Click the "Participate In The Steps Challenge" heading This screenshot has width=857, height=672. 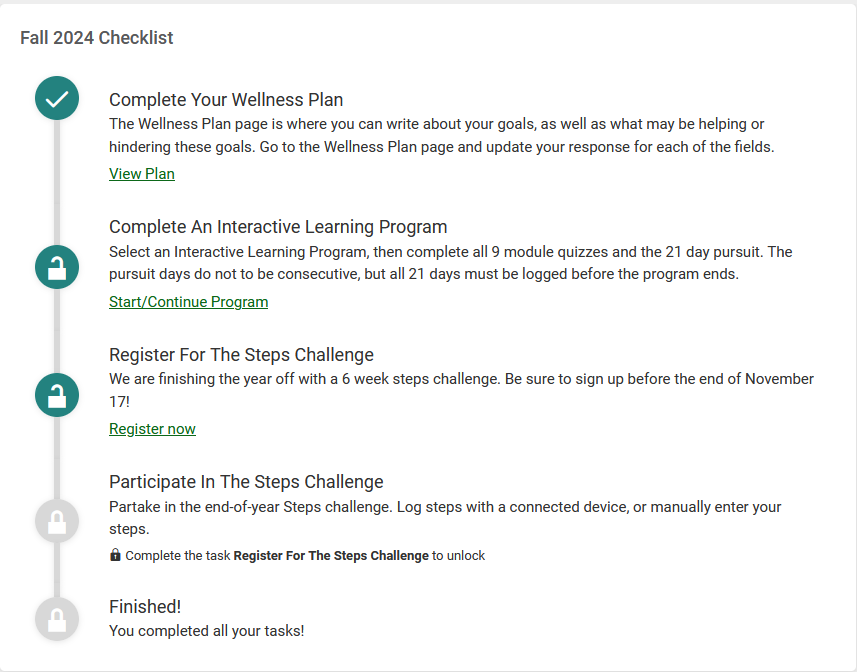(246, 482)
